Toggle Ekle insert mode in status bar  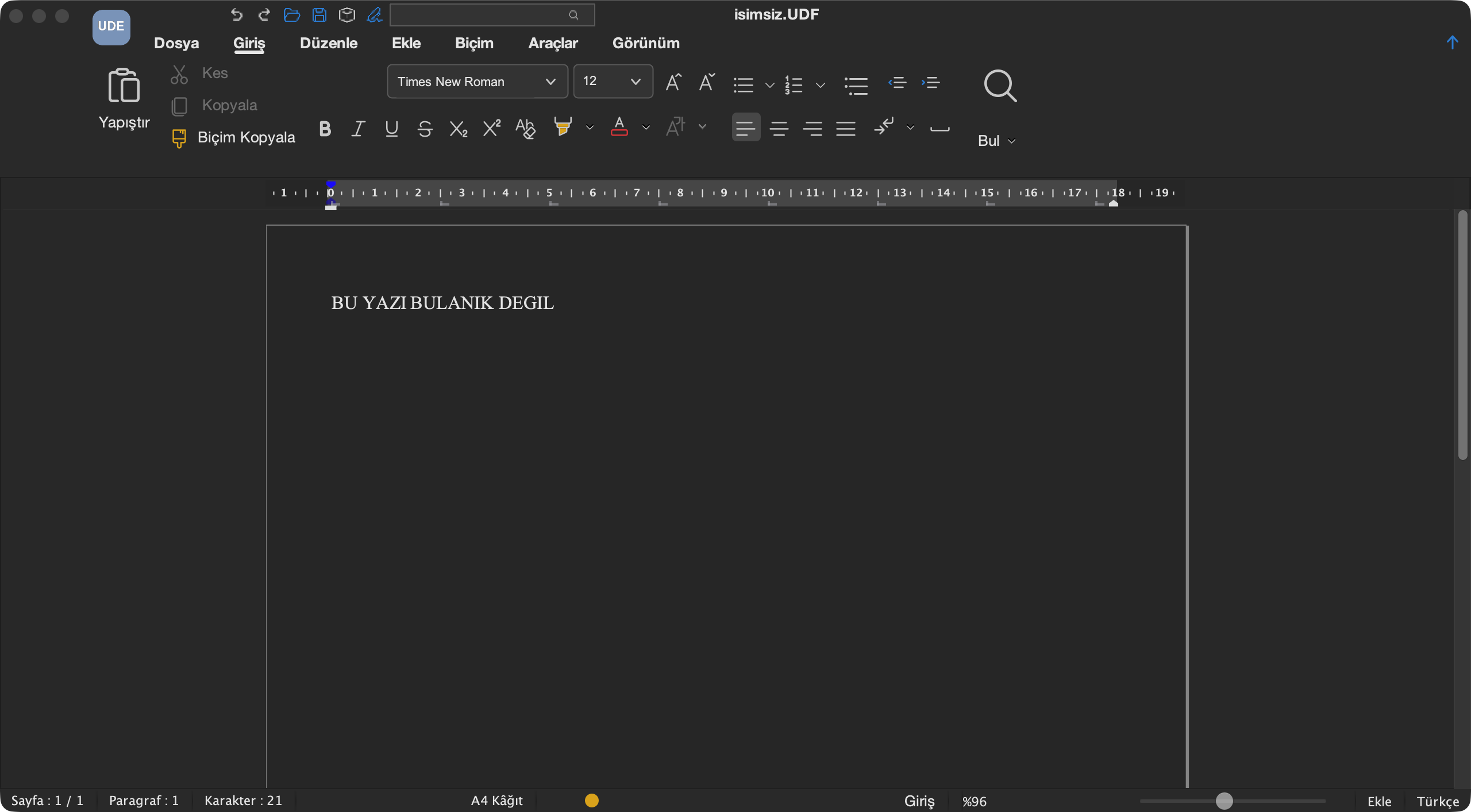pos(1379,801)
